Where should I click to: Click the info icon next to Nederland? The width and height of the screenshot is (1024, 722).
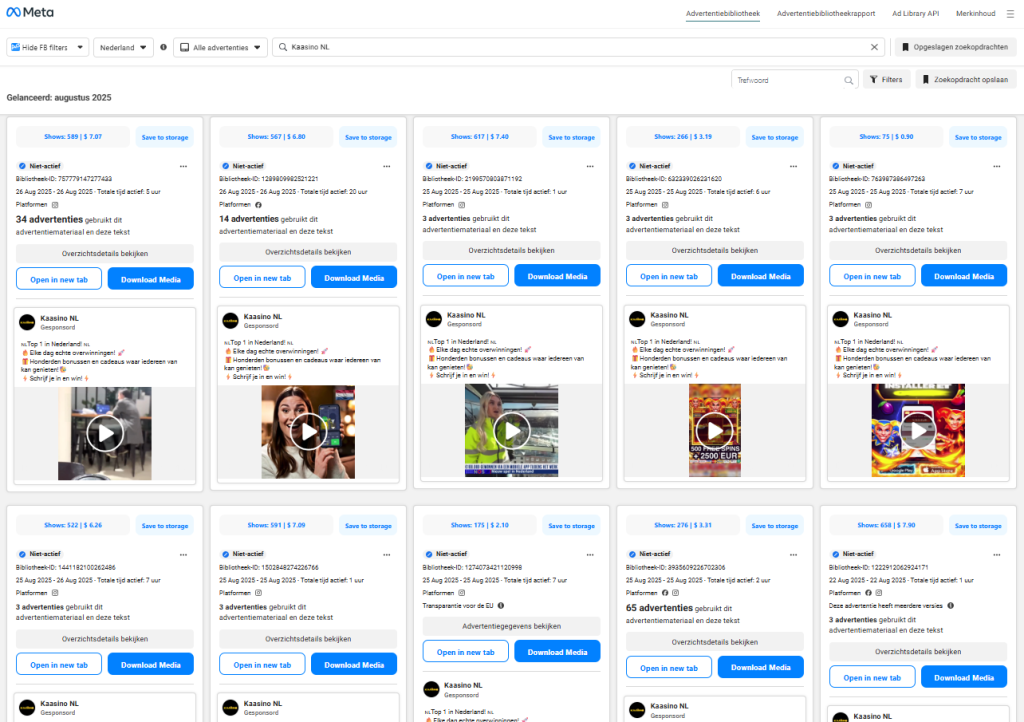point(163,47)
